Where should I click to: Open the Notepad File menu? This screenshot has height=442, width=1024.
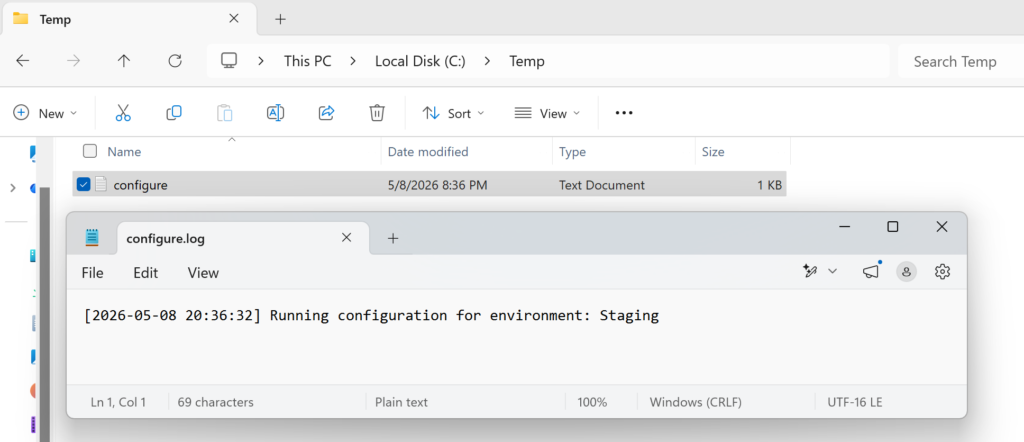coord(92,273)
